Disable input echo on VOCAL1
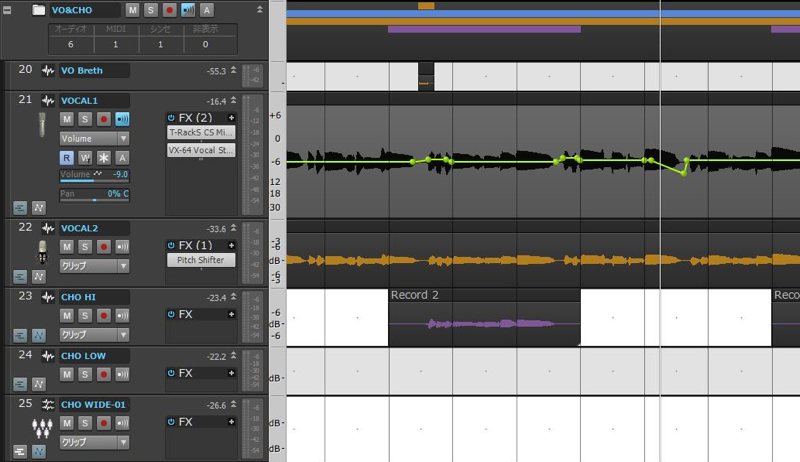The width and height of the screenshot is (800, 462). [x=122, y=119]
